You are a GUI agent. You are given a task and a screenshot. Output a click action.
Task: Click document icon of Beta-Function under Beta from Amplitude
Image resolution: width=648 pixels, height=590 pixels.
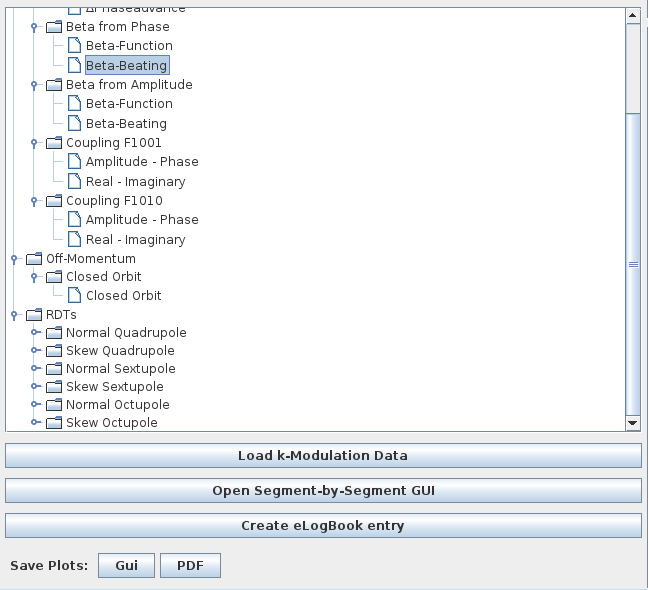pos(74,103)
